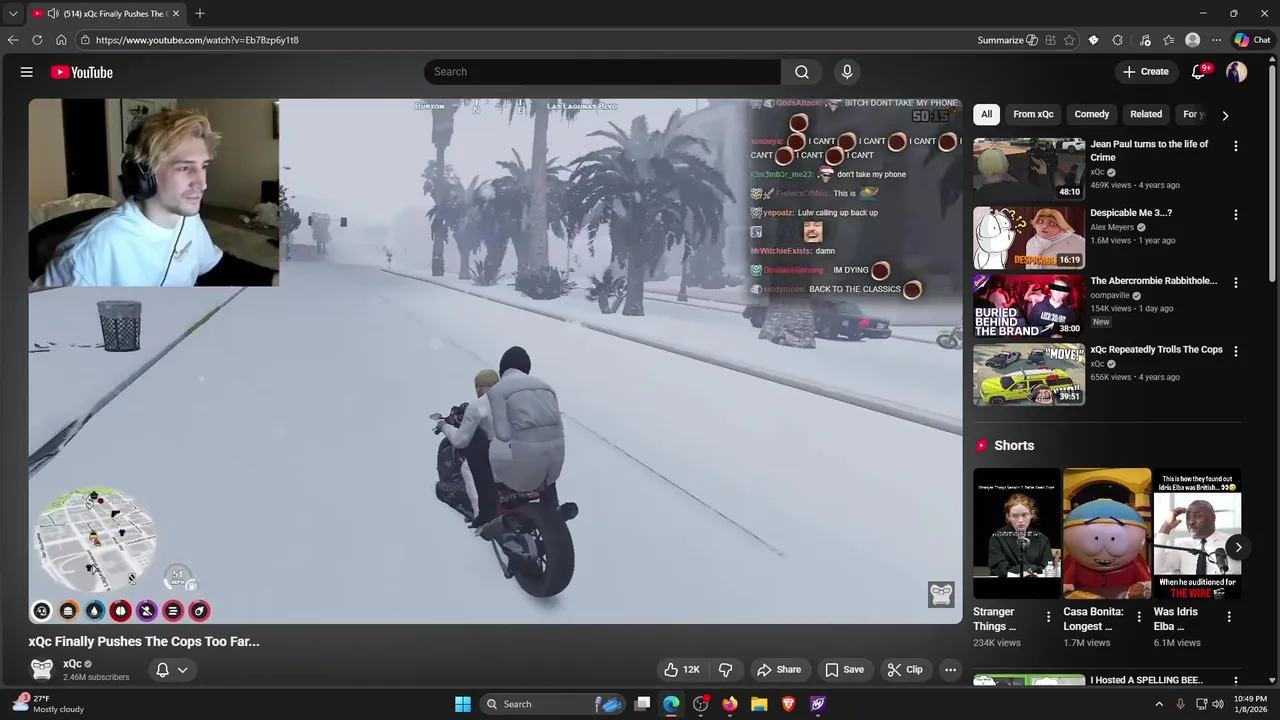Open options for the Was Idris Elba short
This screenshot has height=720, width=1280.
(1229, 617)
